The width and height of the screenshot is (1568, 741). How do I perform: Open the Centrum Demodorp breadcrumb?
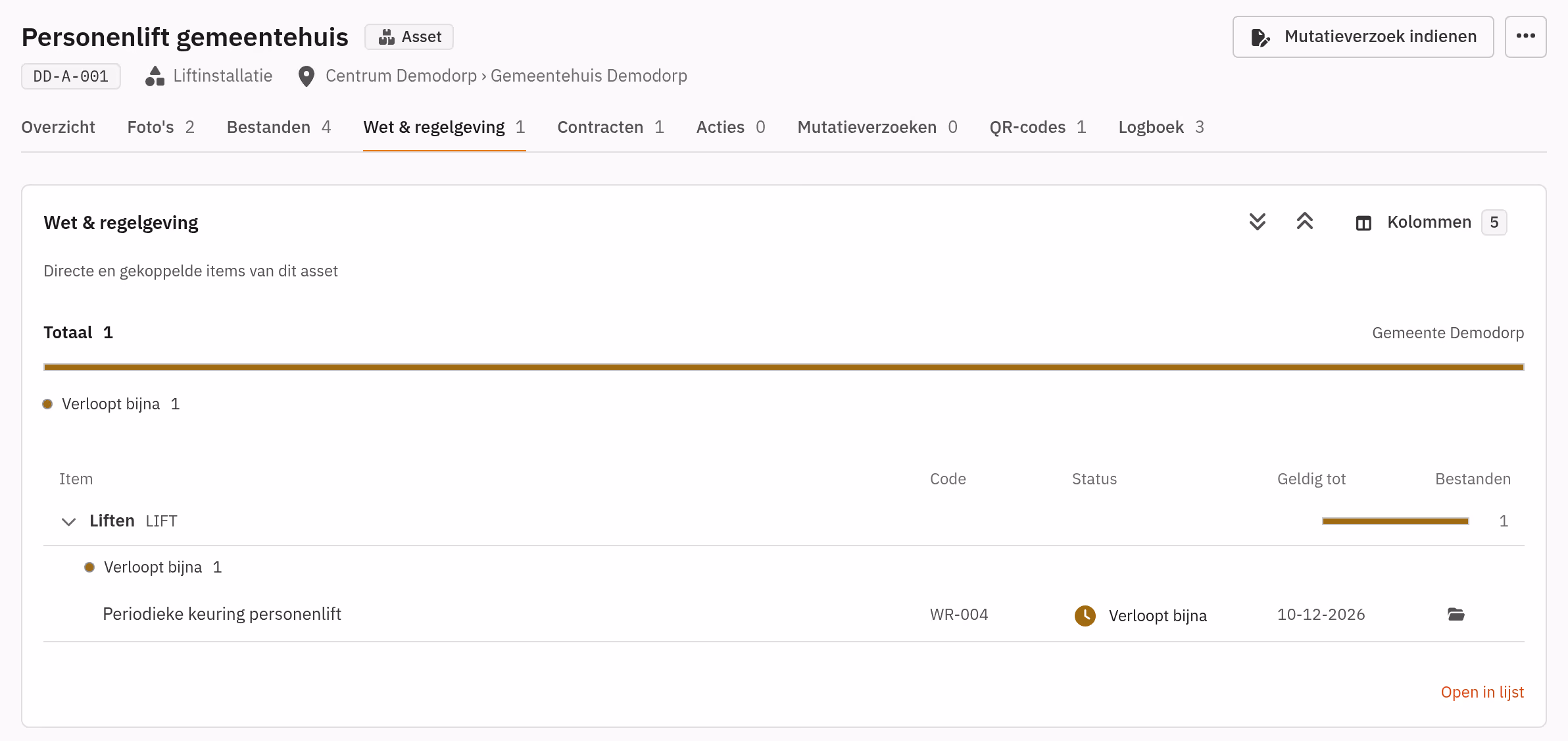tap(401, 76)
